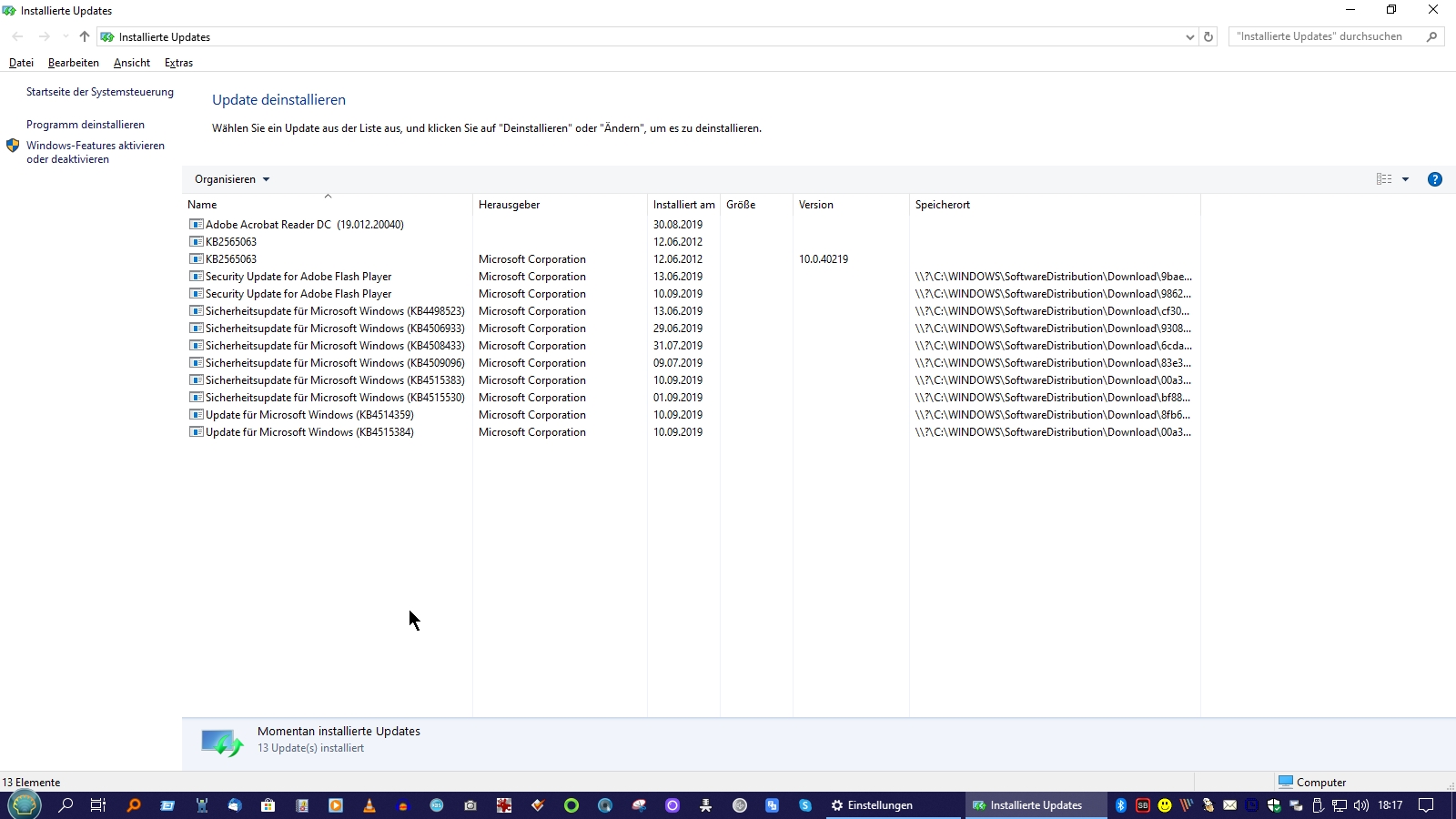Open the mail envelope tray icon
The width and height of the screenshot is (1456, 819).
tap(1230, 805)
